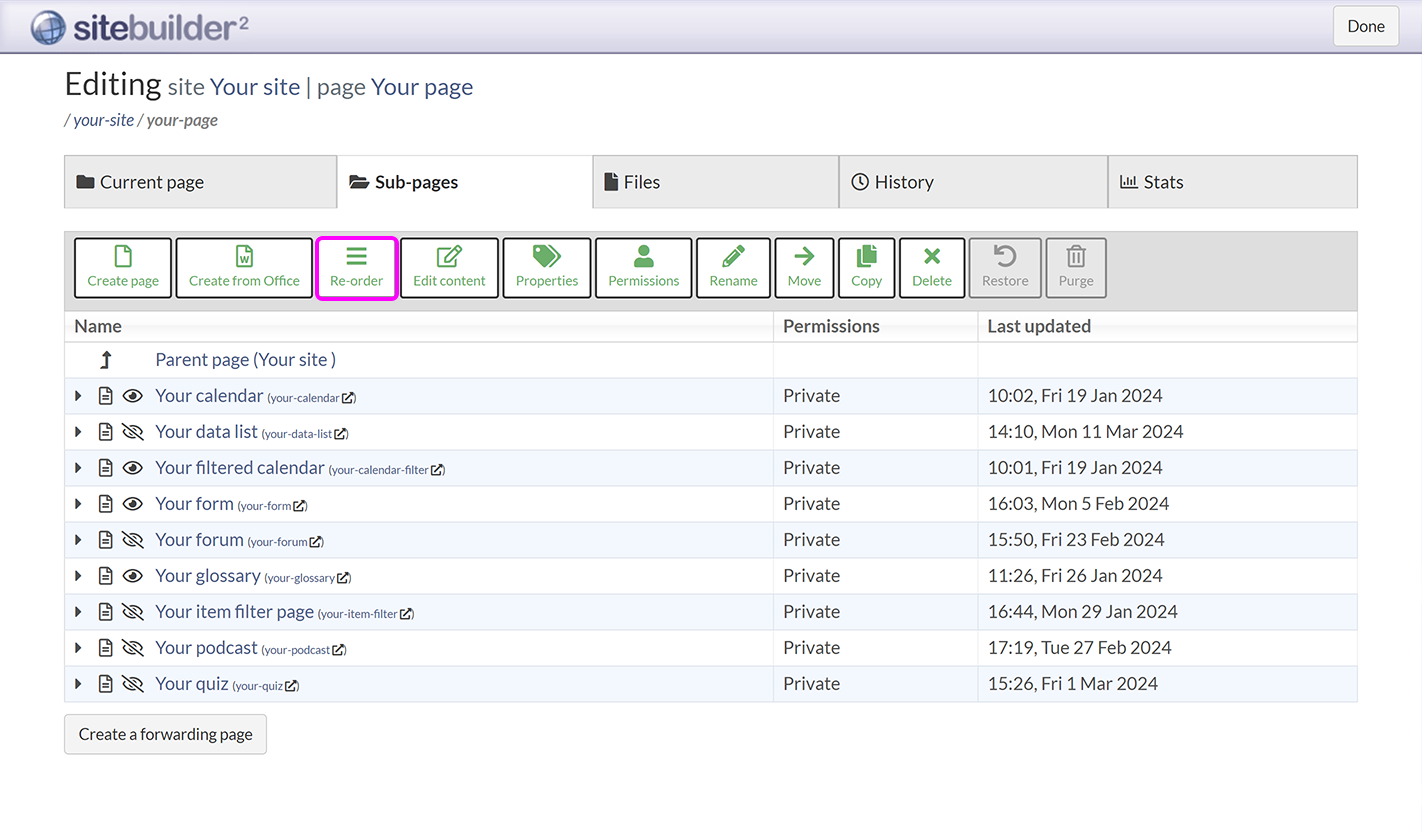Show the hidden Your quiz page
This screenshot has width=1422, height=832.
pyautogui.click(x=132, y=684)
